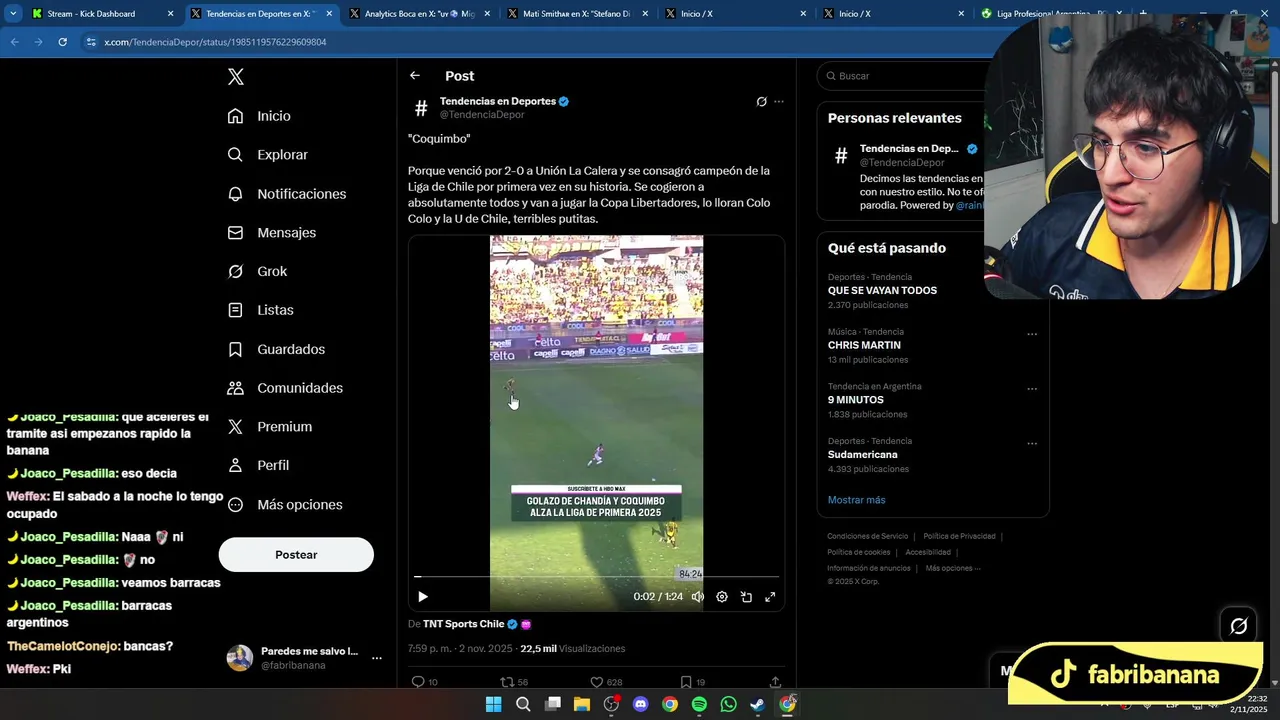
Task: Click the Postear button
Action: [296, 555]
